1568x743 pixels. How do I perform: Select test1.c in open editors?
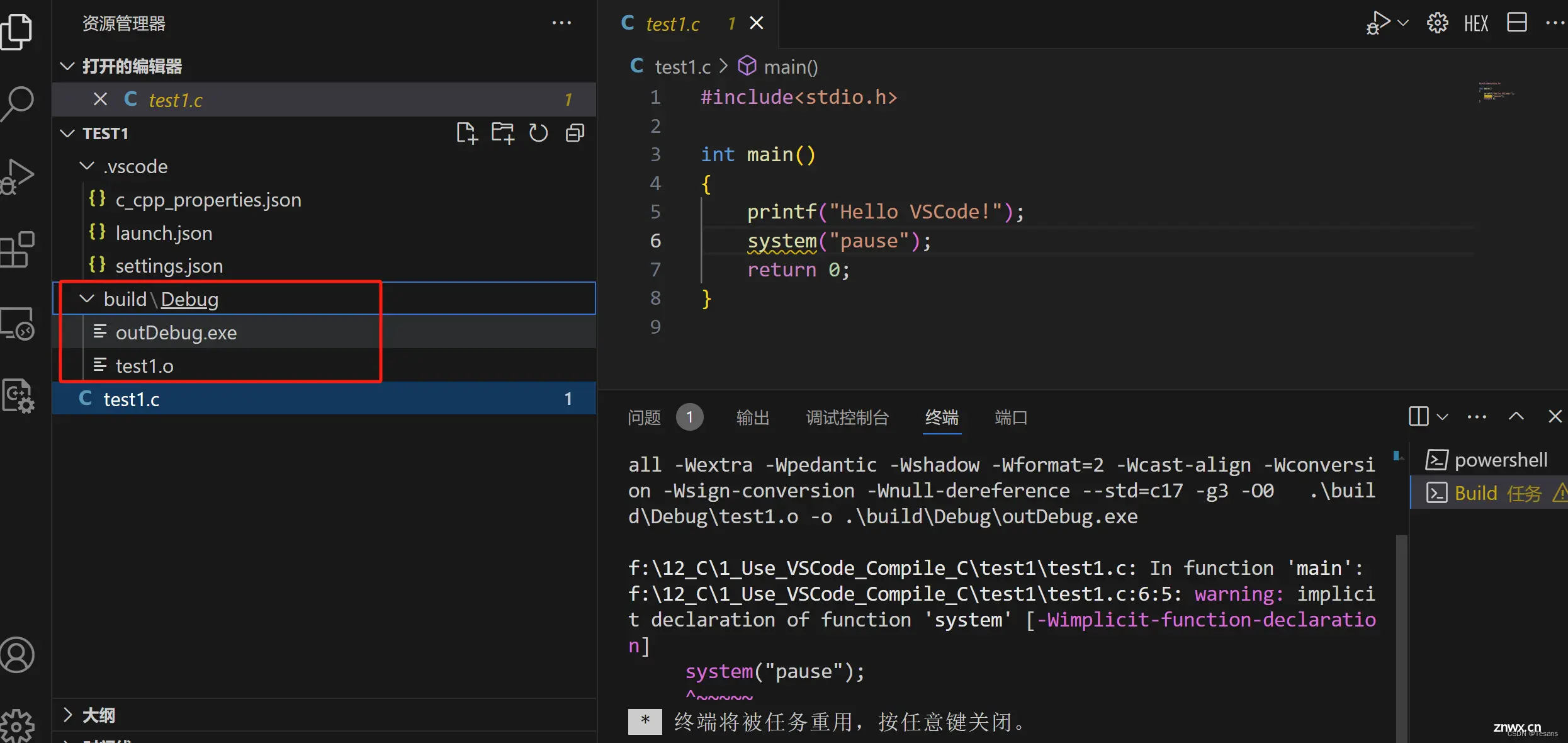(x=324, y=99)
